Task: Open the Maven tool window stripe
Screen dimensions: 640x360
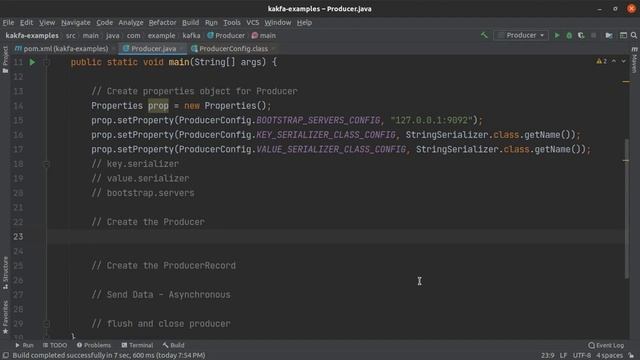Action: coord(634,60)
